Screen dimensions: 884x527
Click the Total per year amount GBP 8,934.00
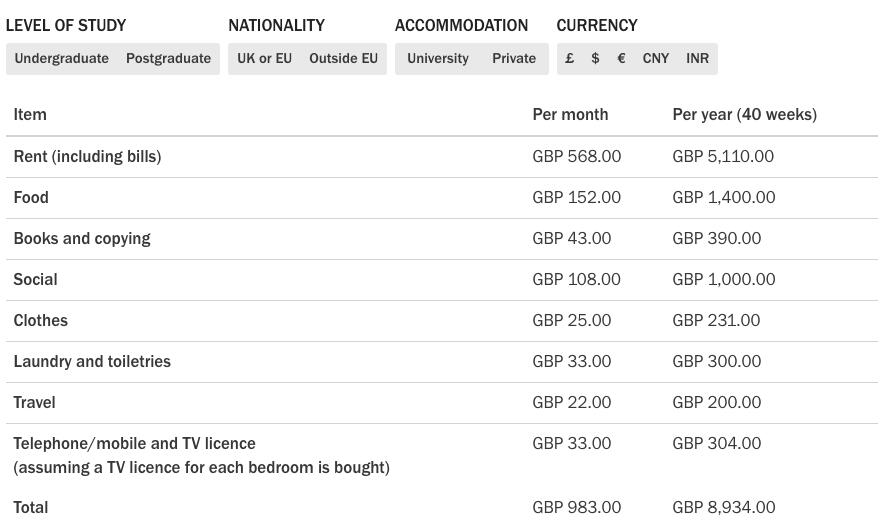tap(723, 508)
